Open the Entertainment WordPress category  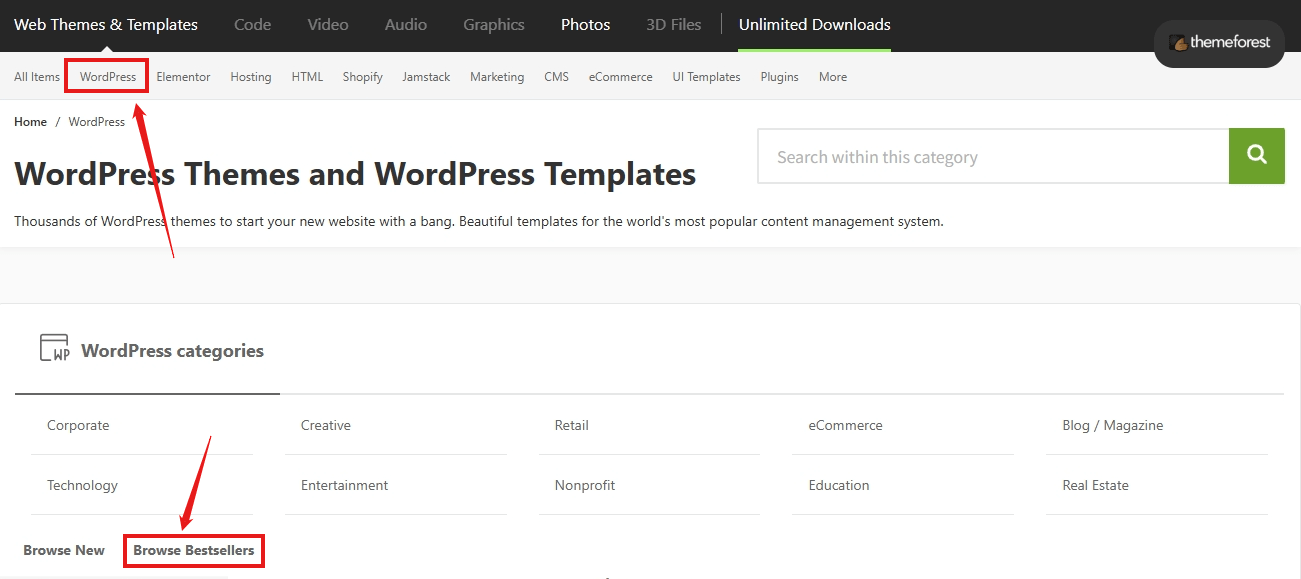(344, 485)
